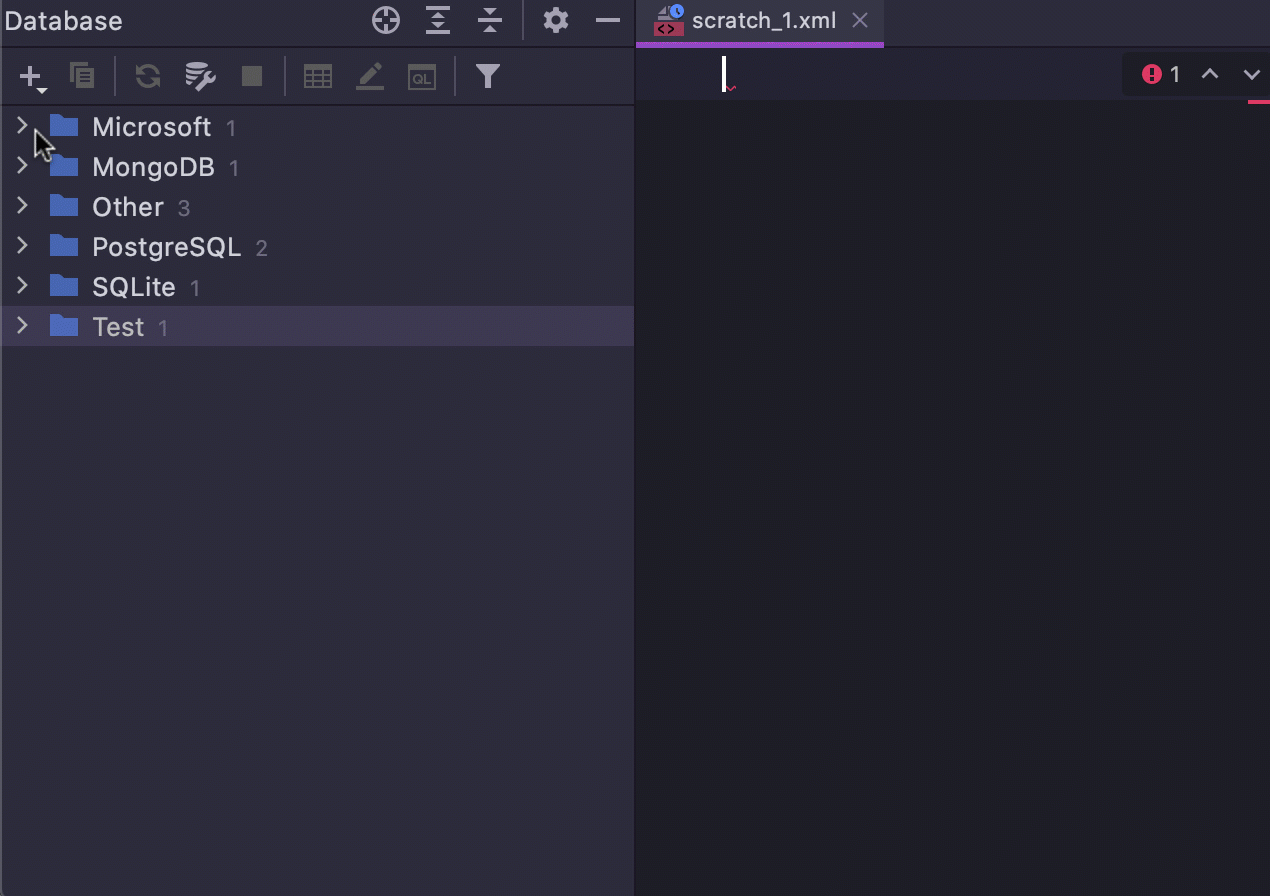Click the scratch_1.xml file type icon
Viewport: 1270px width, 896px height.
[x=669, y=20]
